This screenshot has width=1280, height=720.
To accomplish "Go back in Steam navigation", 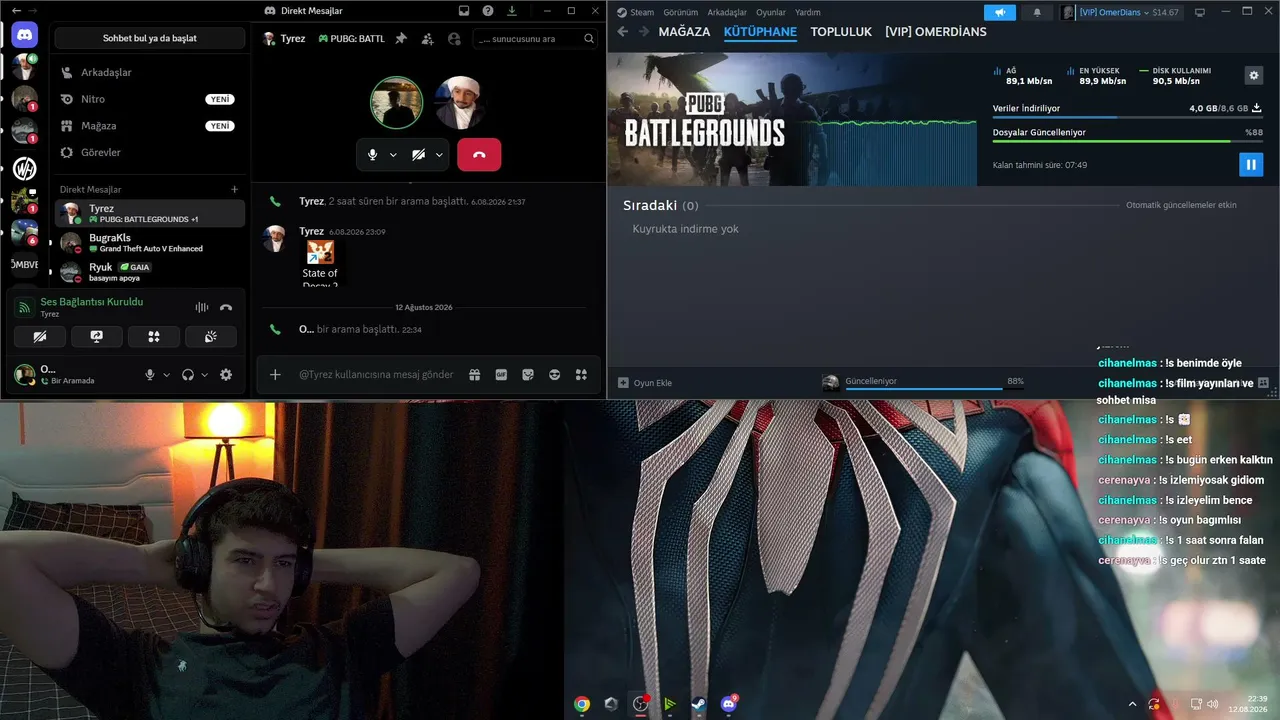I will coord(622,32).
